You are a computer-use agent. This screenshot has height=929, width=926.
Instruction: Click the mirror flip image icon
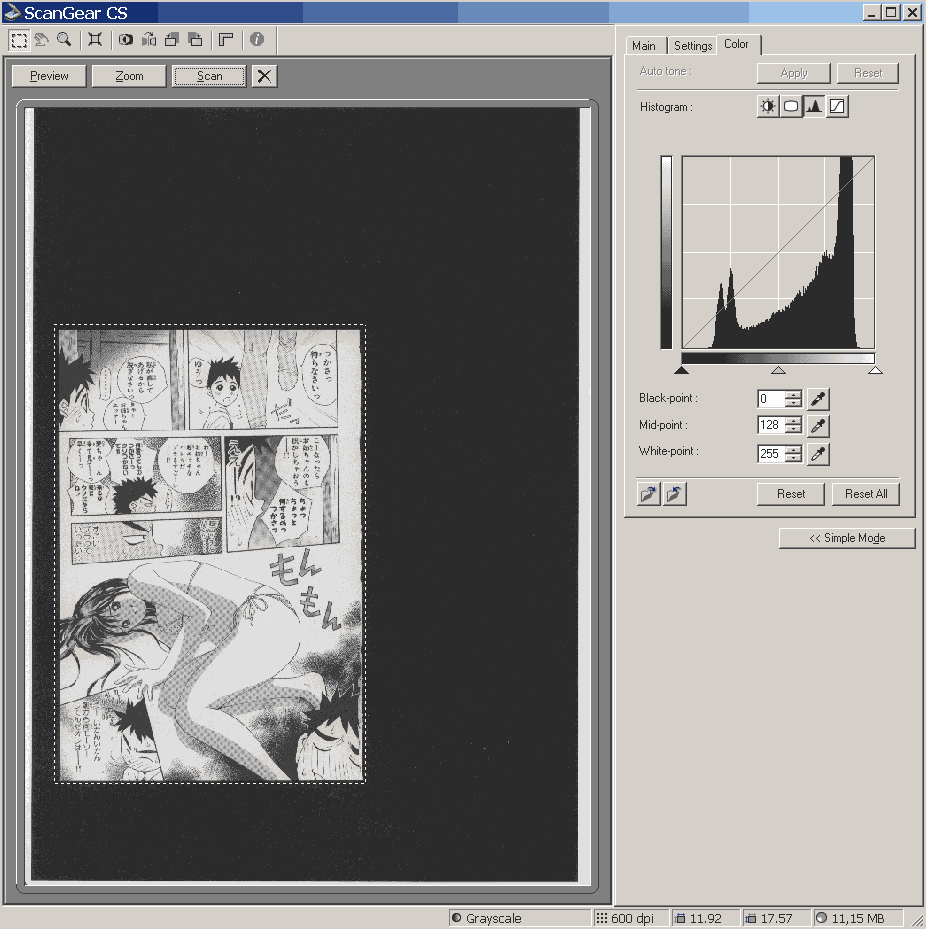coord(149,40)
